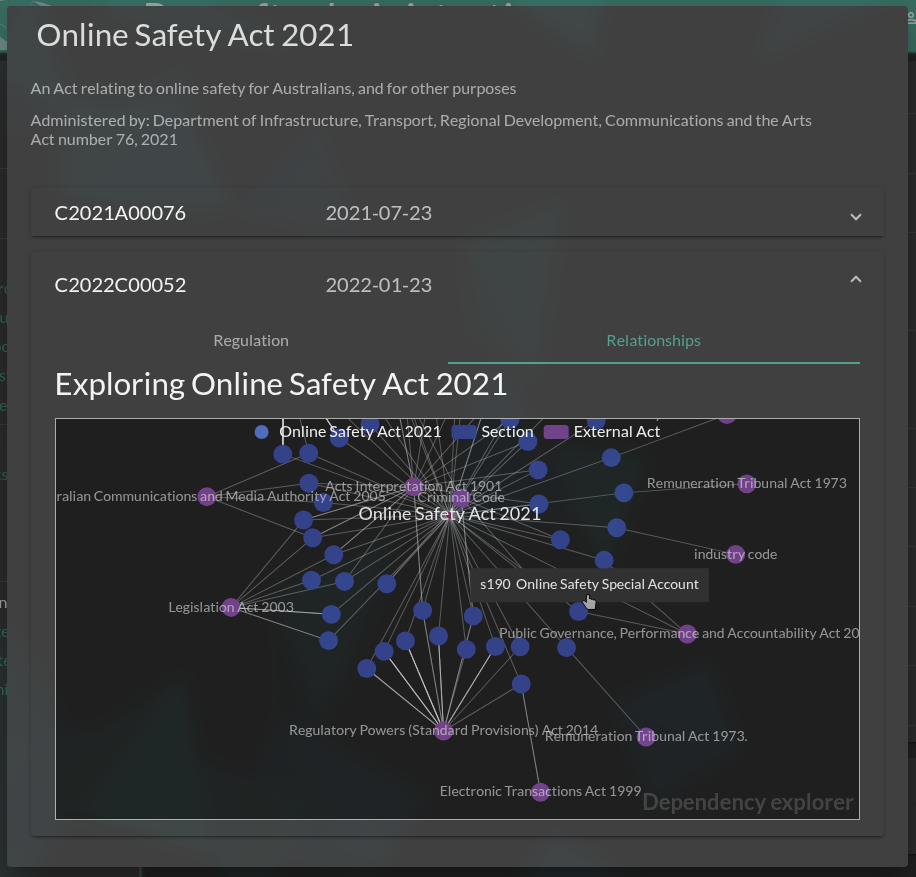
Task: Select the Criminal Code graph node
Action: click(x=459, y=498)
